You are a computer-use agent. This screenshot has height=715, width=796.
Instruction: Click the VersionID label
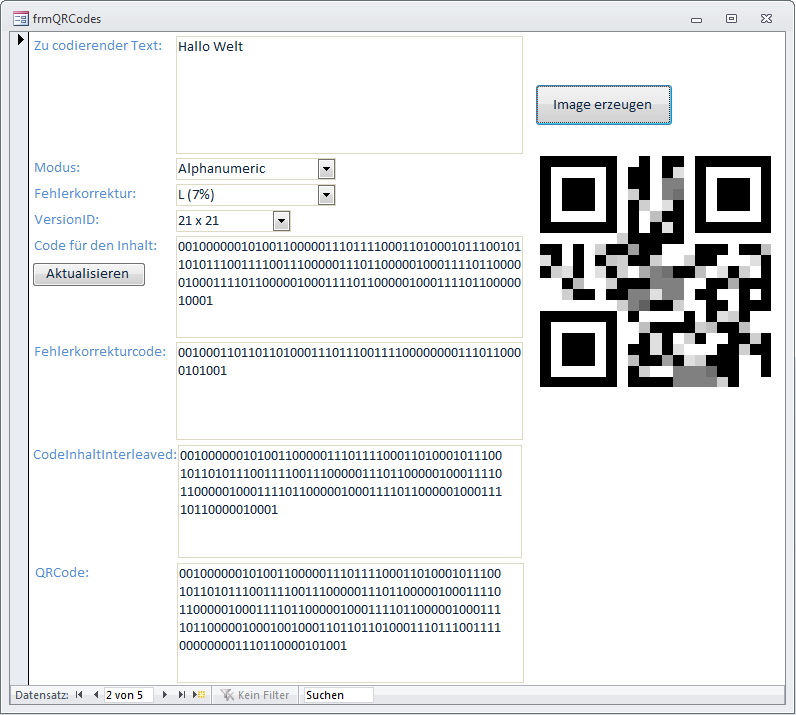coord(67,220)
